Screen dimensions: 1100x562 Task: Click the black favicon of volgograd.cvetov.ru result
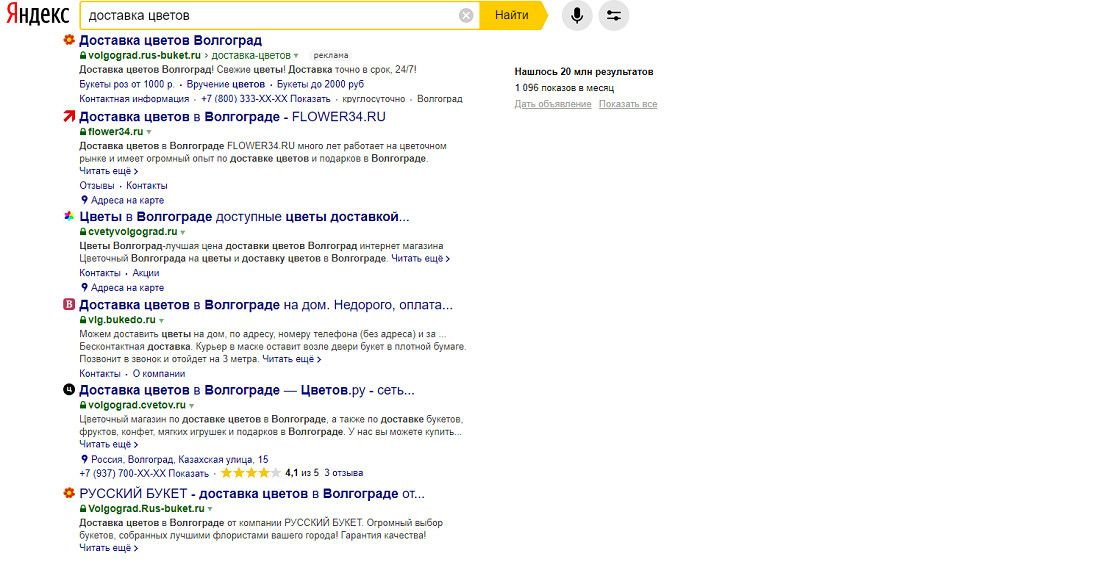coord(69,389)
